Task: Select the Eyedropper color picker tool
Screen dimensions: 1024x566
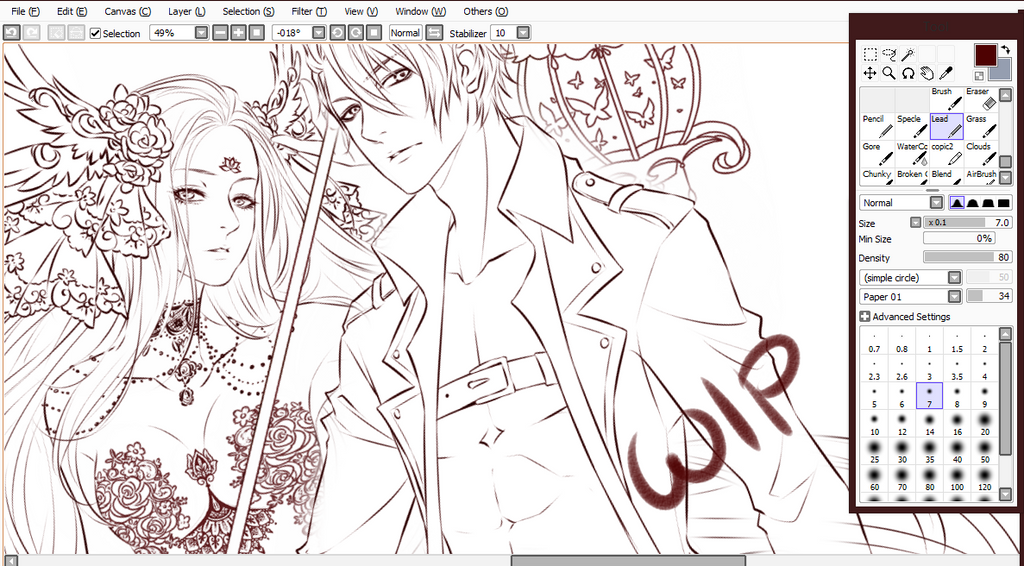Action: (x=946, y=73)
